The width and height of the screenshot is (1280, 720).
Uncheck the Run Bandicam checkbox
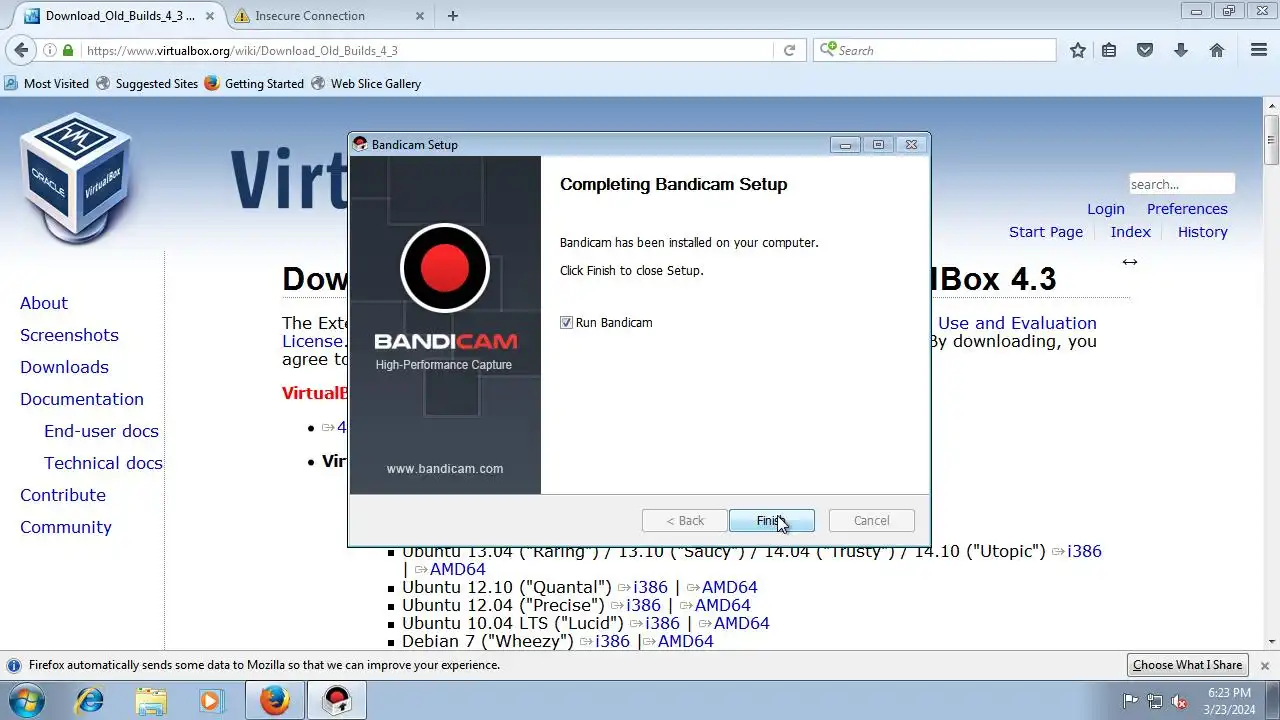(566, 323)
